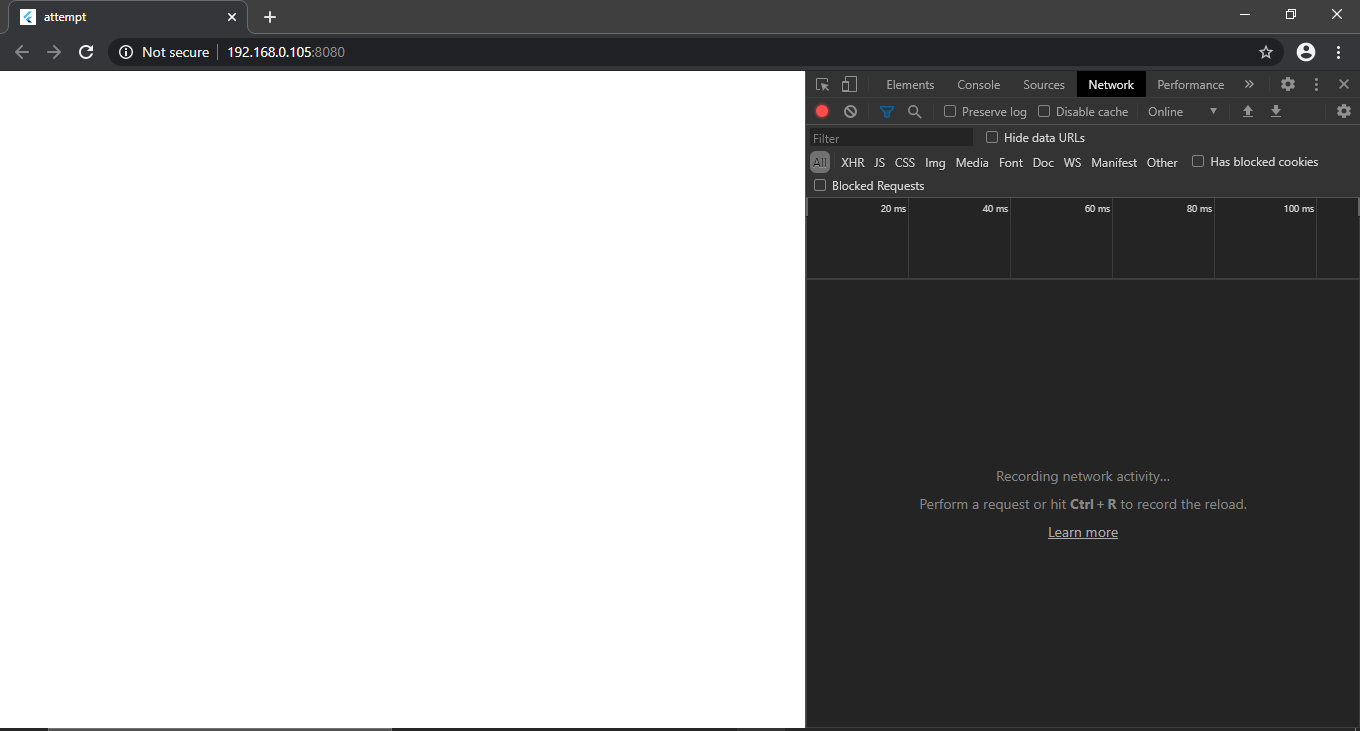The width and height of the screenshot is (1360, 731).
Task: Open DevTools settings gear
Action: tap(1287, 84)
